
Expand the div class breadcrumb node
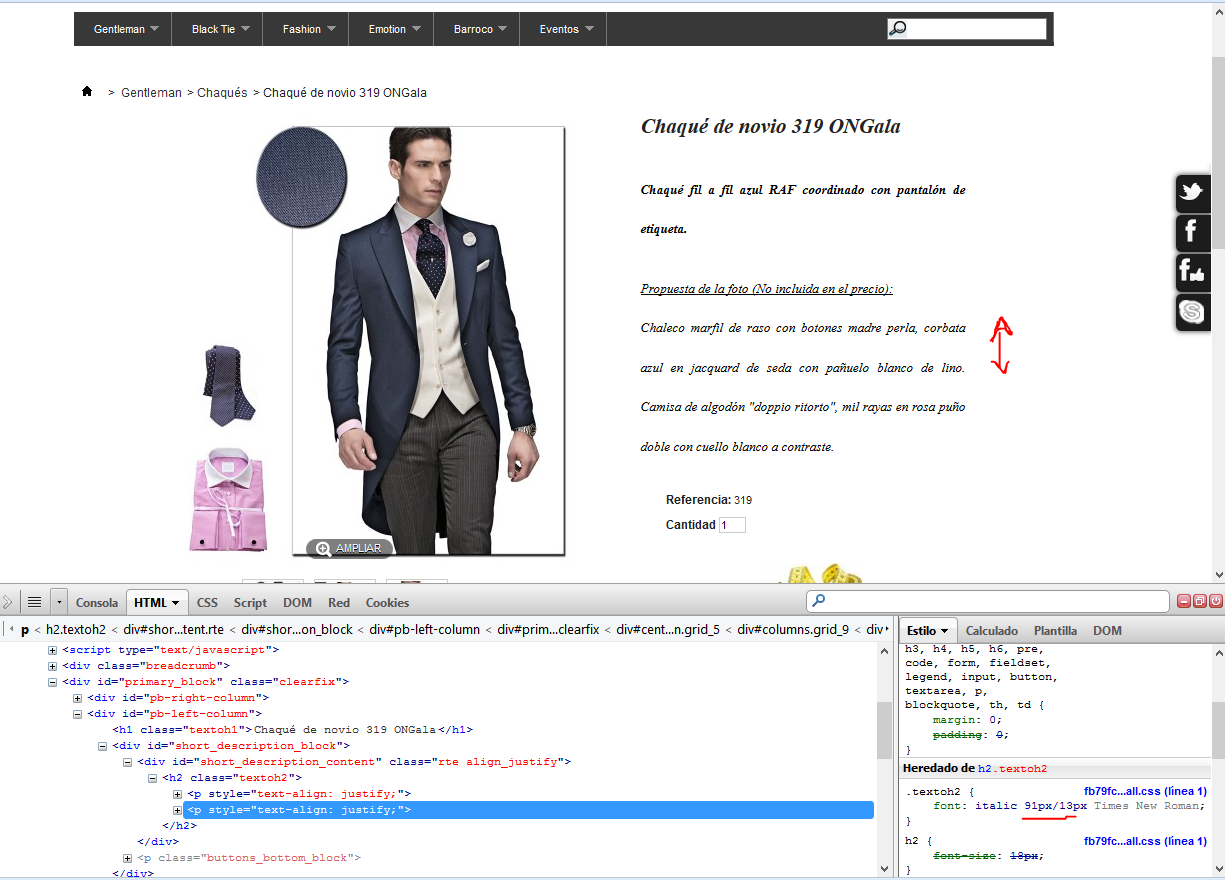(x=53, y=666)
